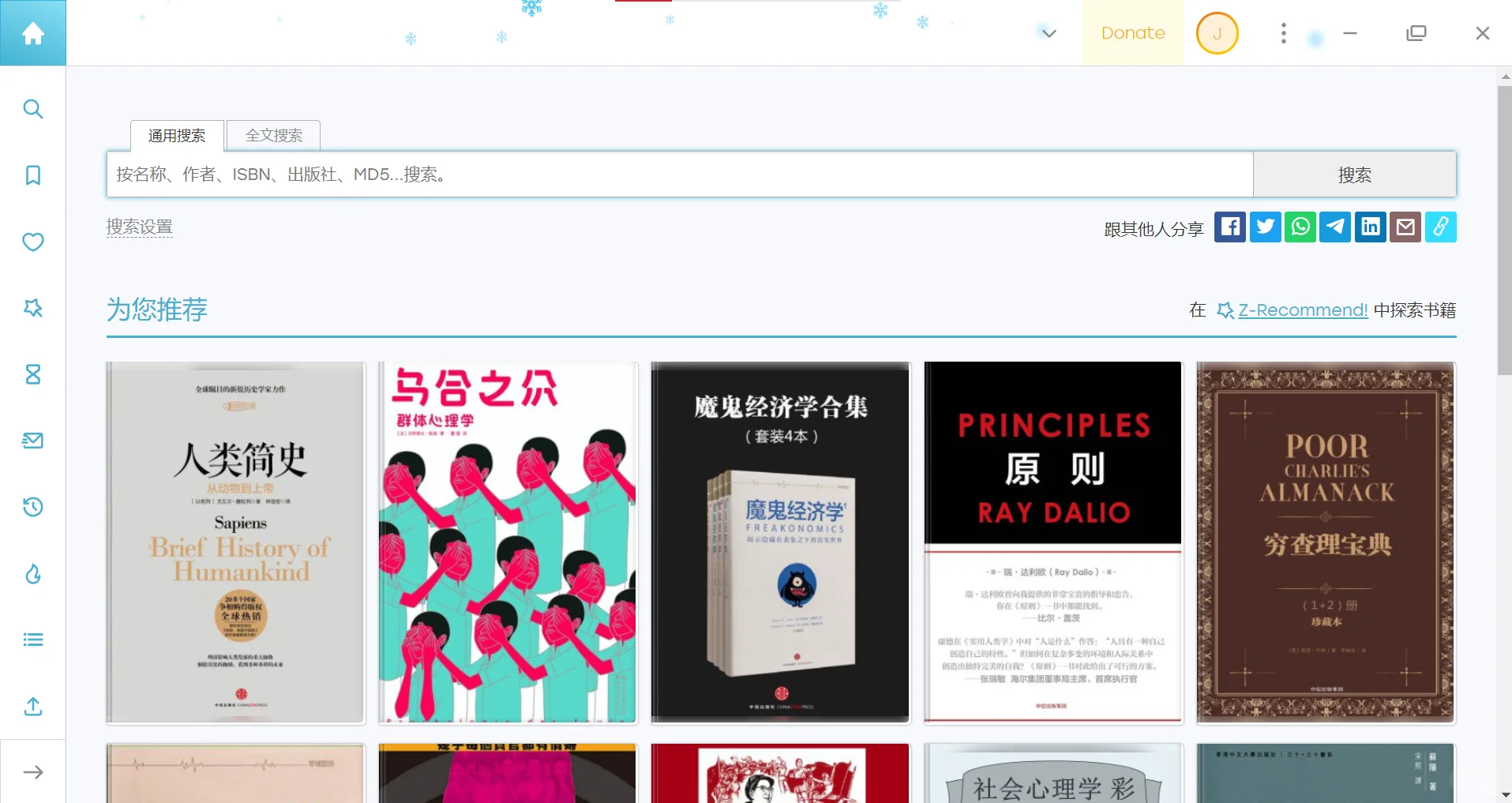
Task: Switch to 通用搜索 tab
Action: (177, 136)
